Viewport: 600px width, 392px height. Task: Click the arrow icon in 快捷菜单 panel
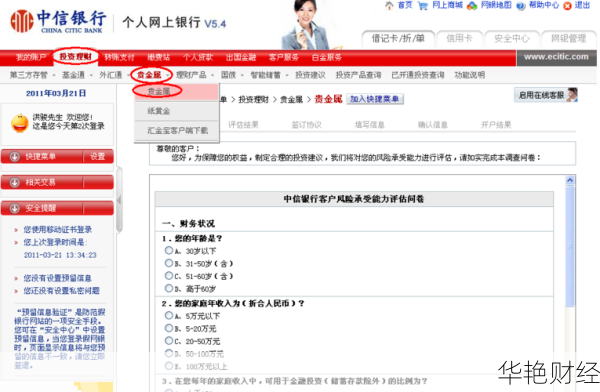(x=15, y=157)
